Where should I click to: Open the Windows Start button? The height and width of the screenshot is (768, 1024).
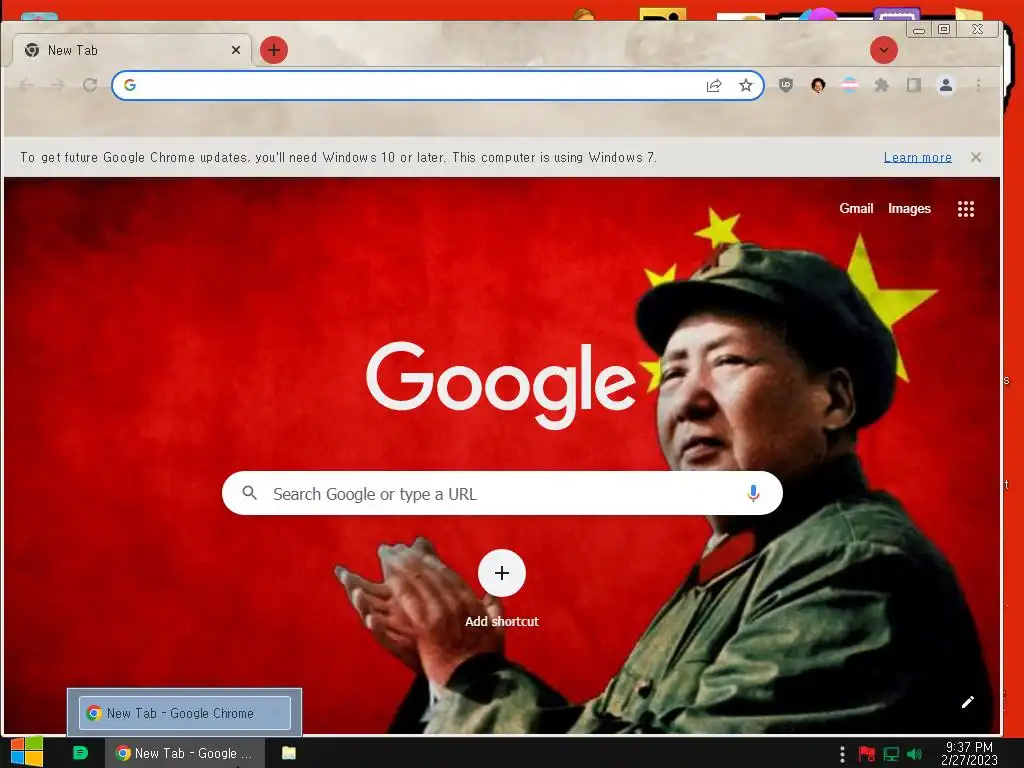[x=27, y=752]
